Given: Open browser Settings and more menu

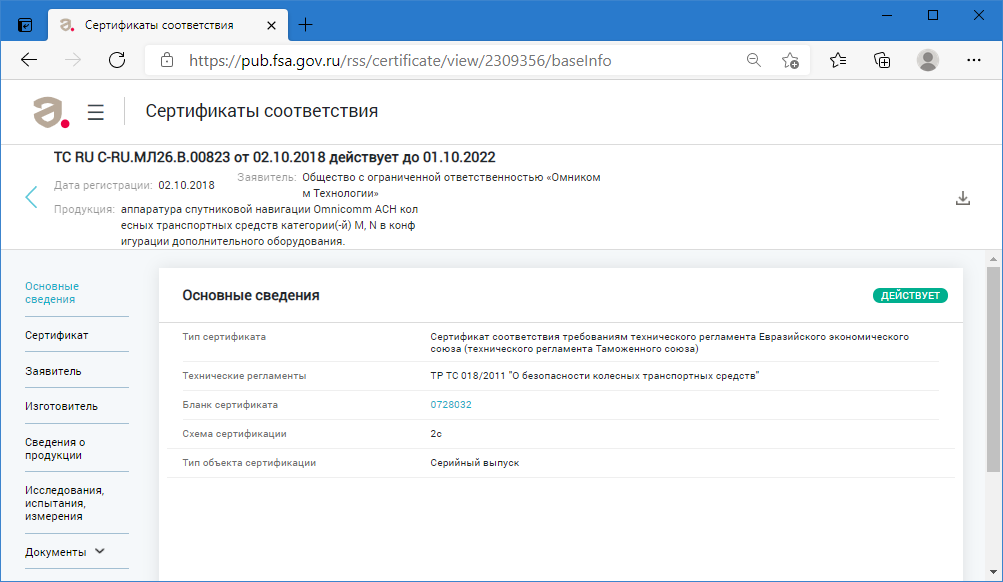Looking at the screenshot, I should (973, 60).
